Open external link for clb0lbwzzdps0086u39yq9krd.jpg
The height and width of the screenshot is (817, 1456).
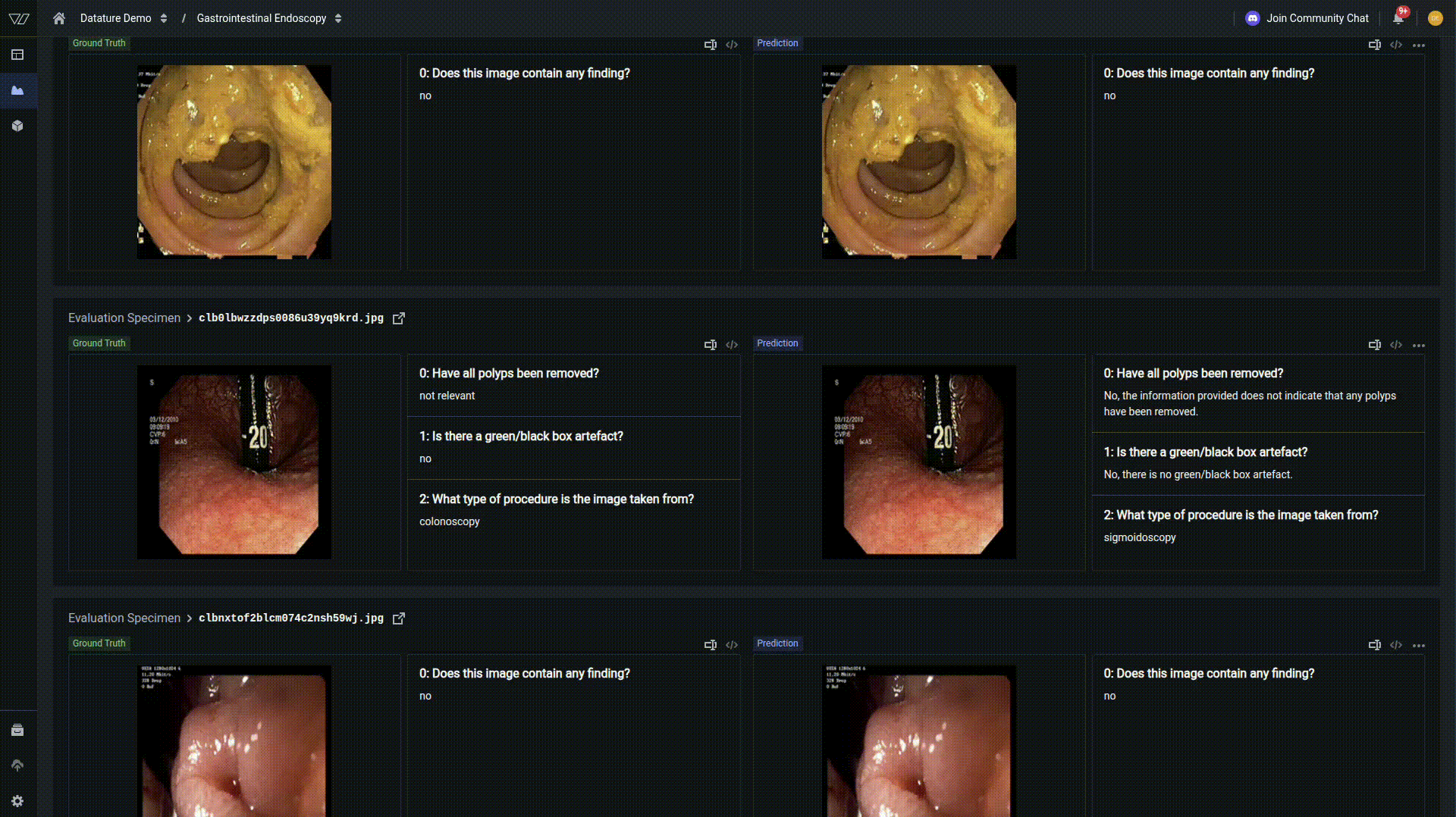[x=399, y=318]
